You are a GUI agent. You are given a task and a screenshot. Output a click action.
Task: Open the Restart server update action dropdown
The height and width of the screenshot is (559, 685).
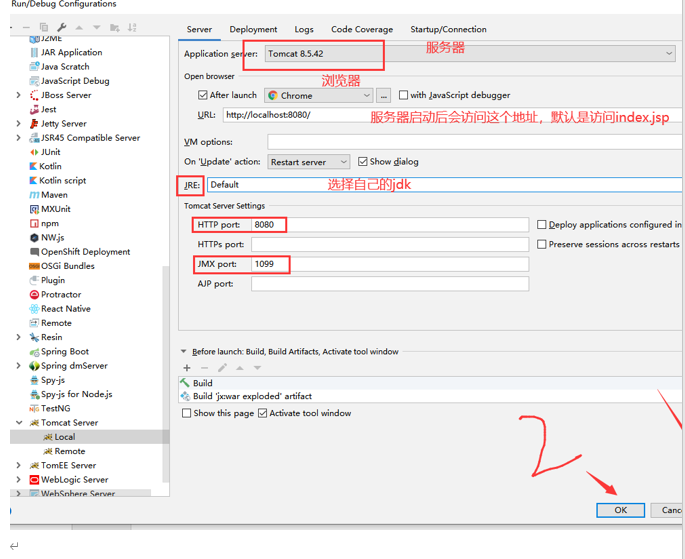pyautogui.click(x=309, y=162)
